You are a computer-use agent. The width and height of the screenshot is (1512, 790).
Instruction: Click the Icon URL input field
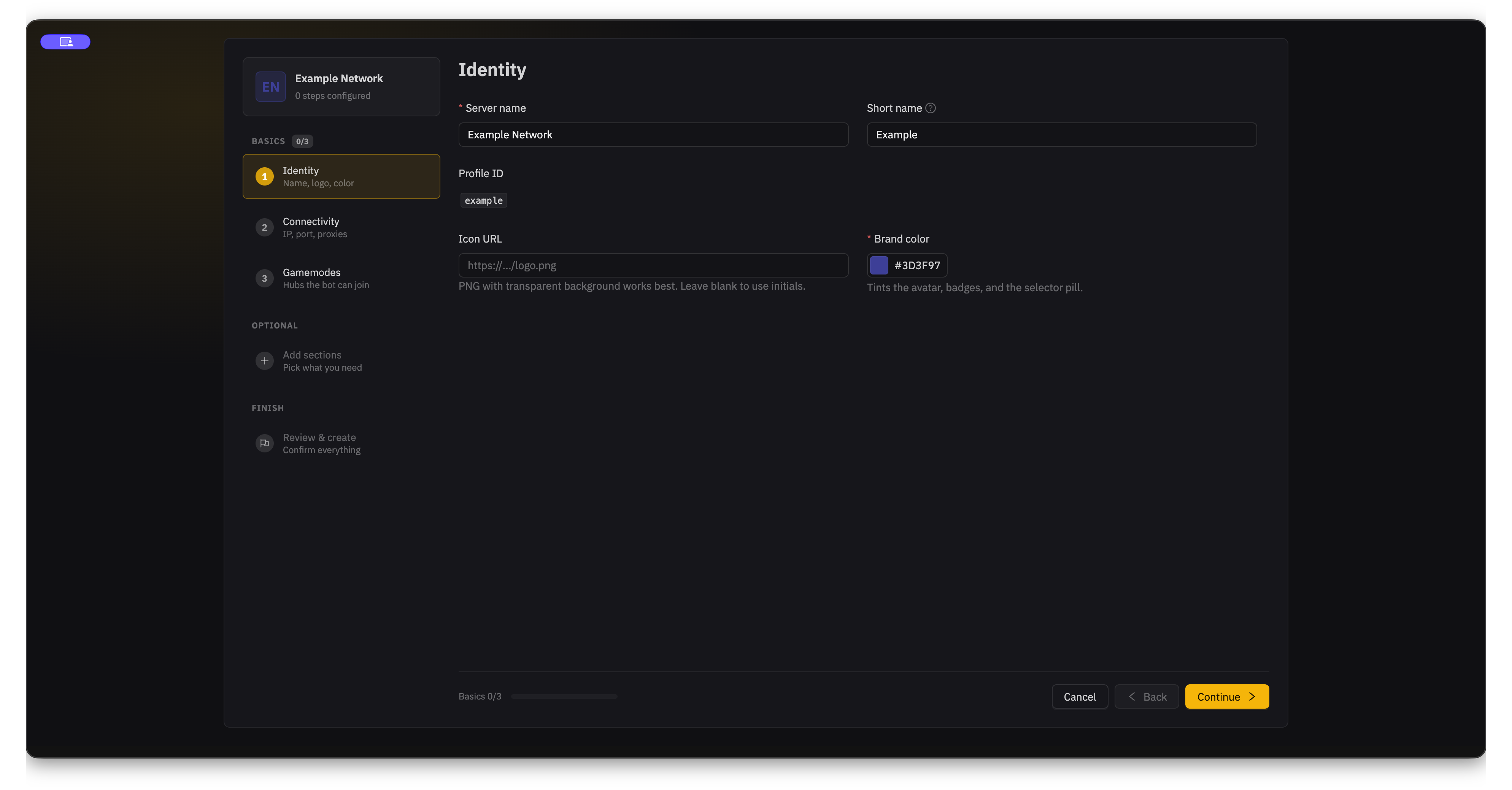(653, 265)
